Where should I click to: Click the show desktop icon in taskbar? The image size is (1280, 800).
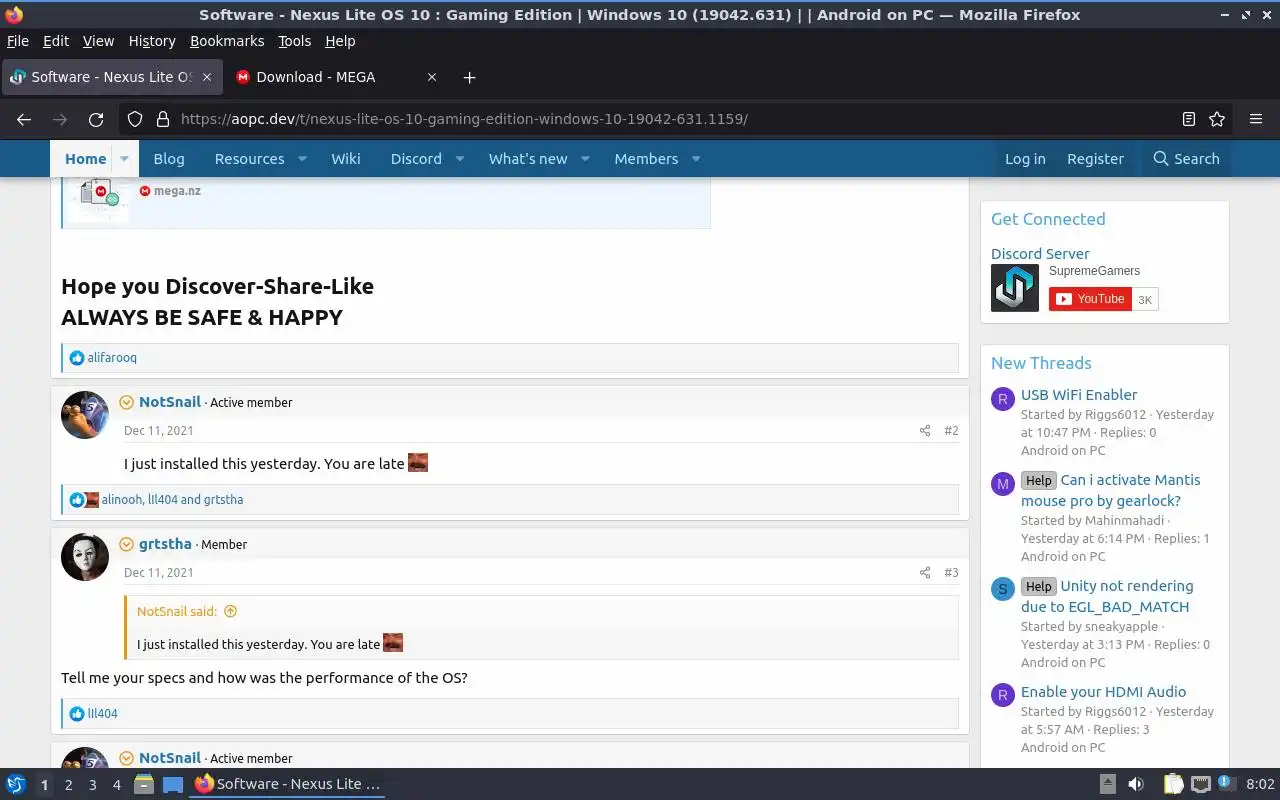pyautogui.click(x=173, y=784)
